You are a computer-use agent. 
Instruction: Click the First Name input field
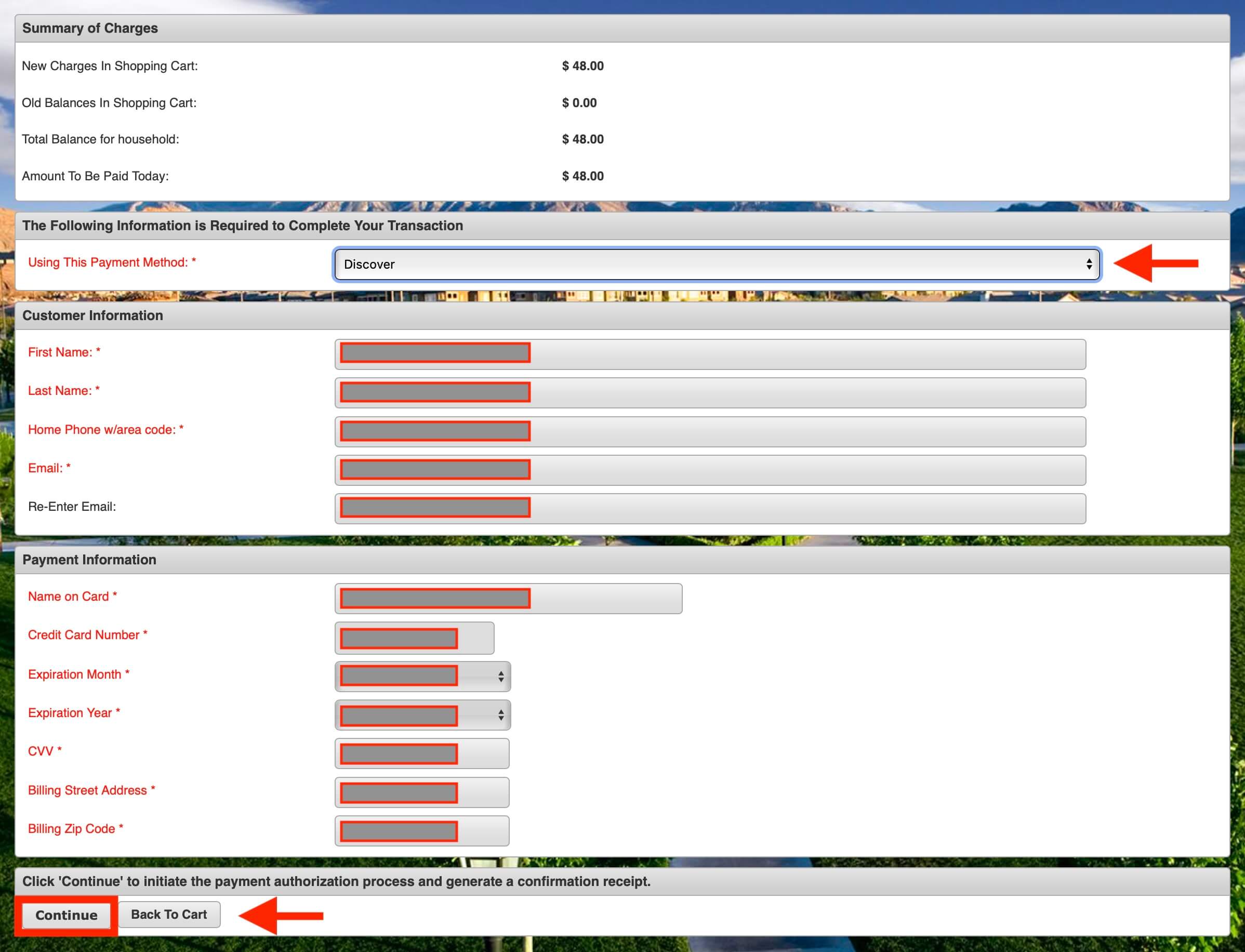click(x=709, y=354)
